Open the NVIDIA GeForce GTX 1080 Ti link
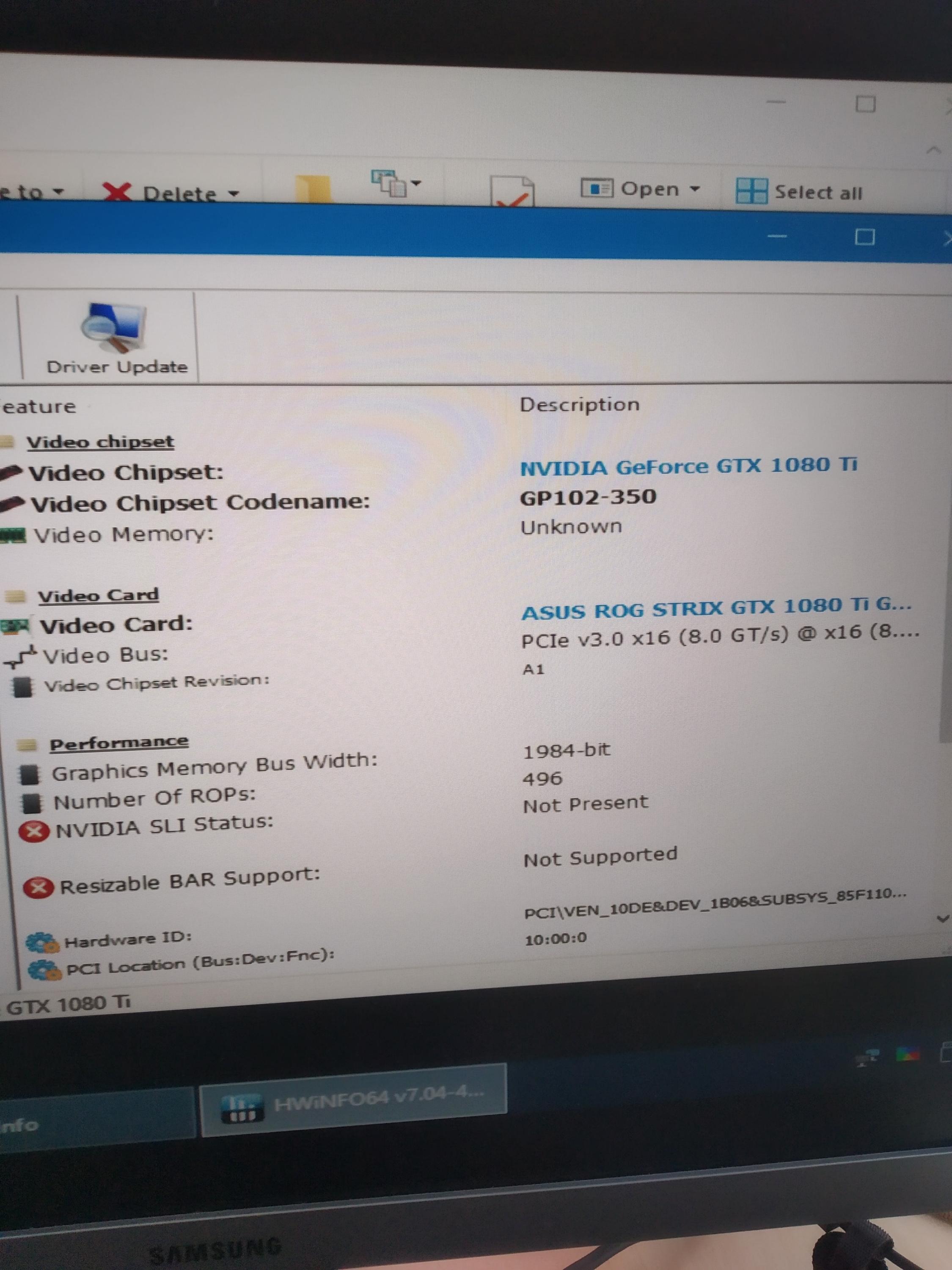The image size is (952, 1270). 688,466
